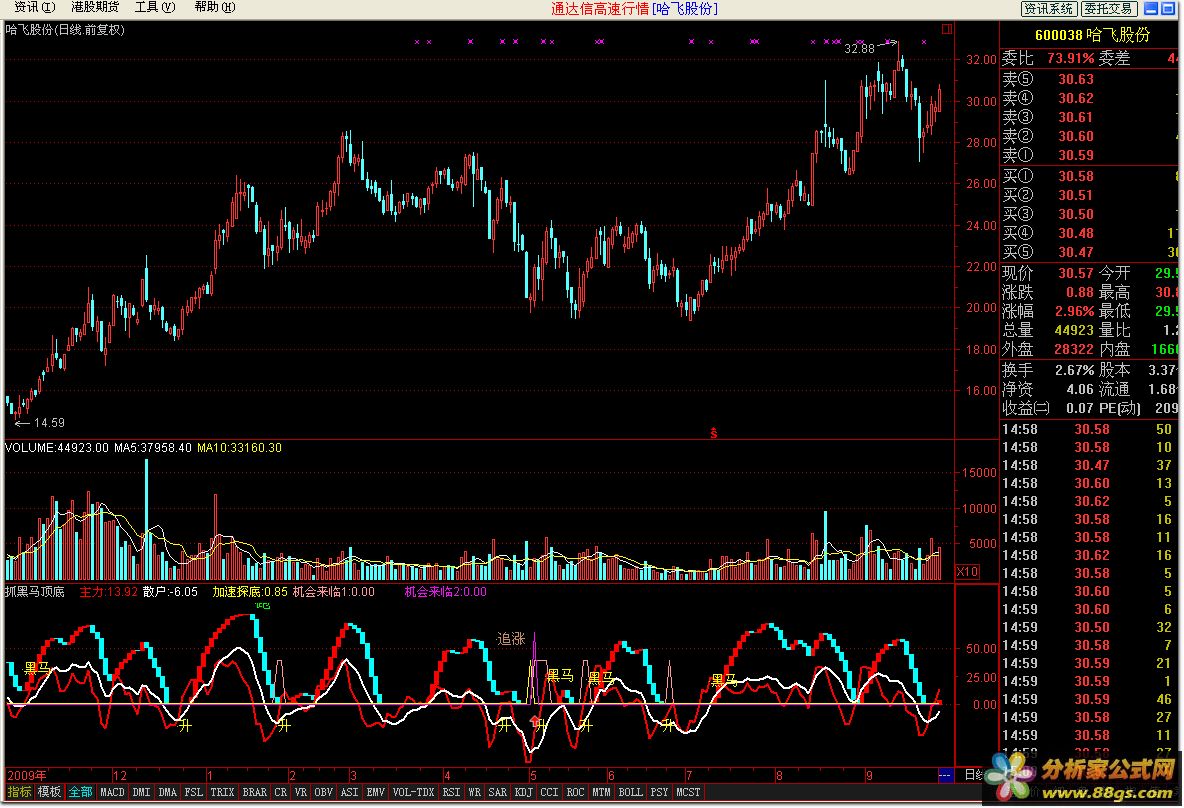
Task: Switch to the ASI indicator
Action: tap(350, 792)
